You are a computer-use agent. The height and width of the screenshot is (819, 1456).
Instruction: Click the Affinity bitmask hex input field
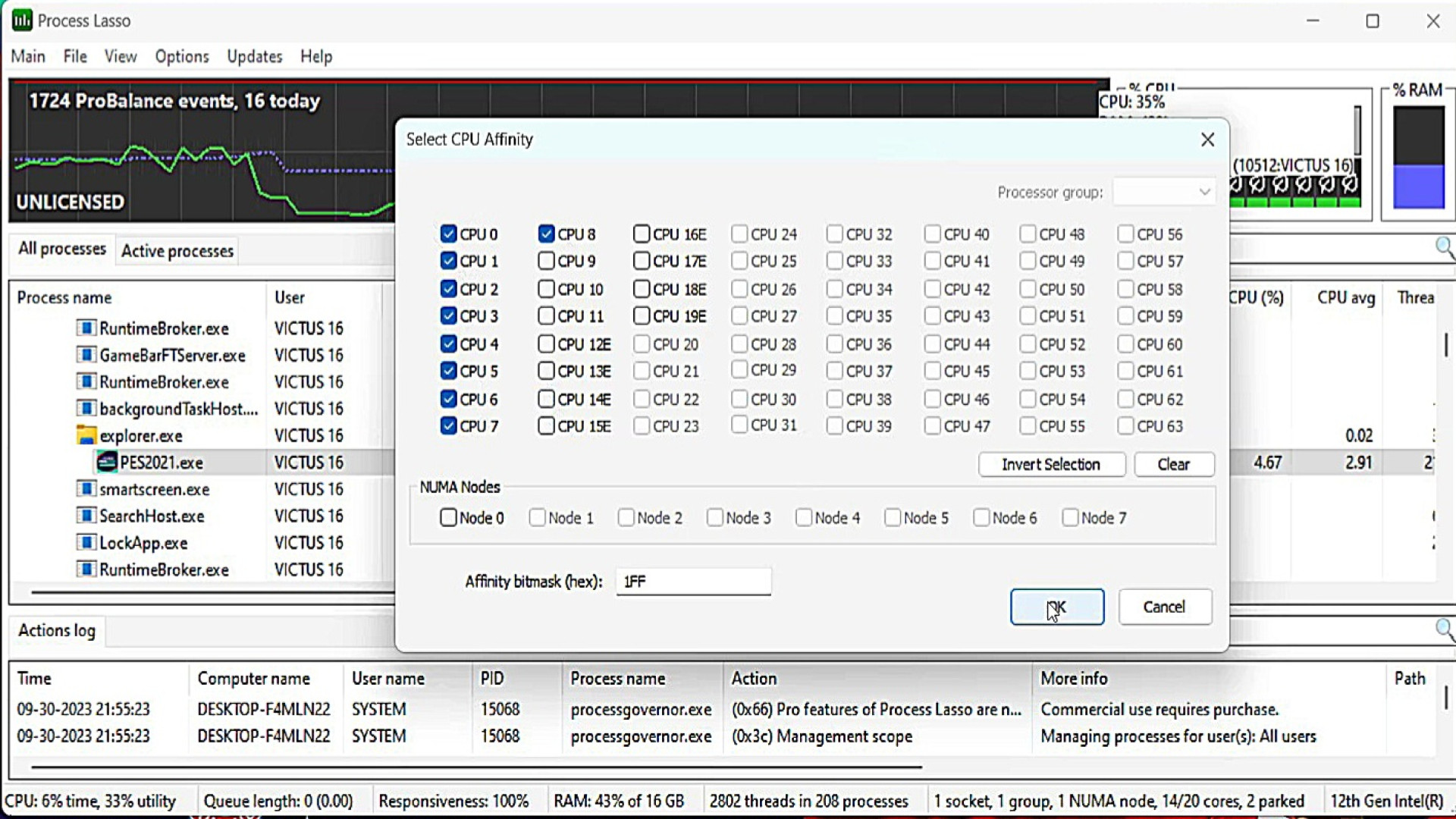click(693, 581)
